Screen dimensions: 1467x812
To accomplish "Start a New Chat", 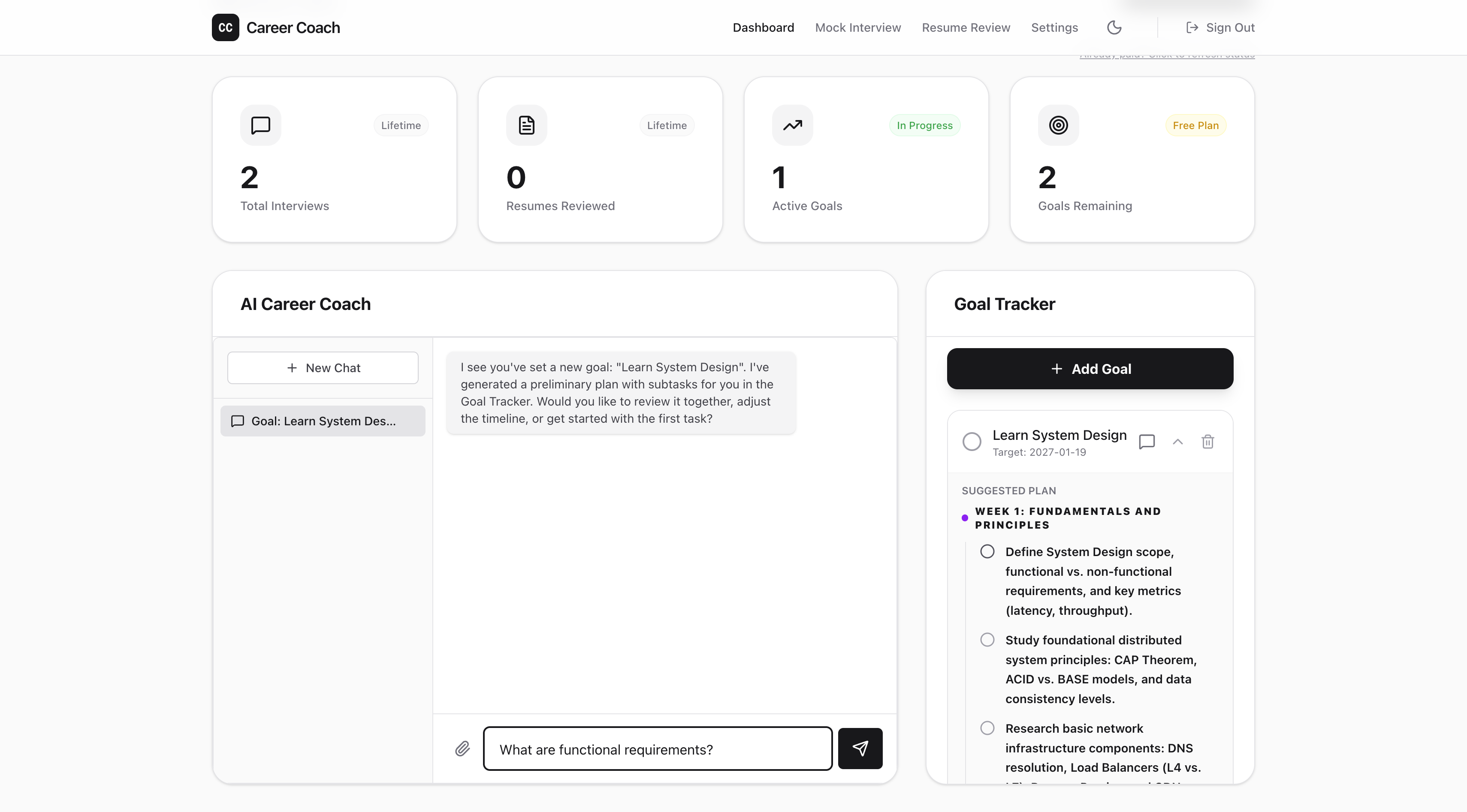I will [322, 367].
